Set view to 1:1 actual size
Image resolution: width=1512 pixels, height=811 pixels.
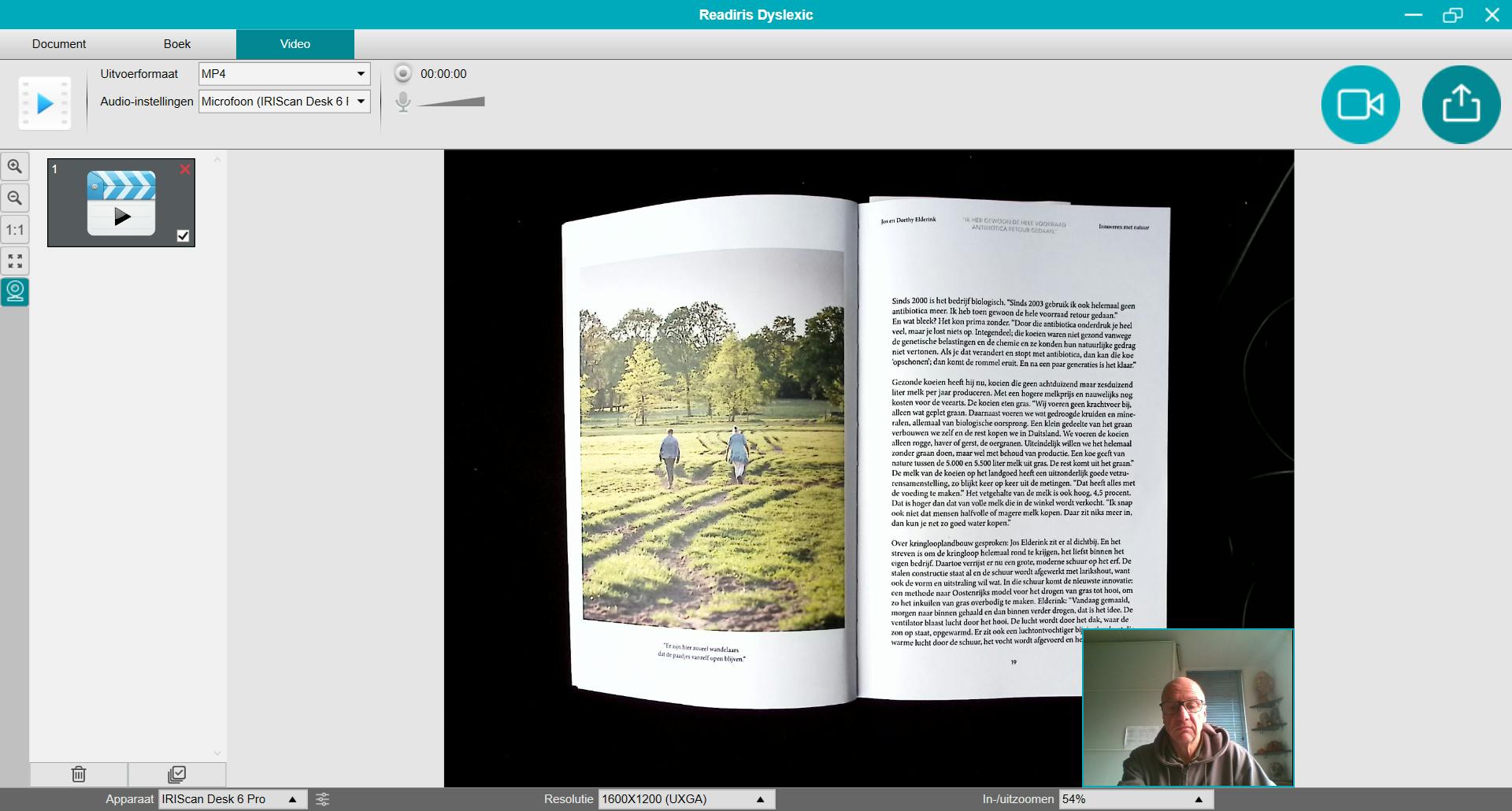(x=15, y=230)
